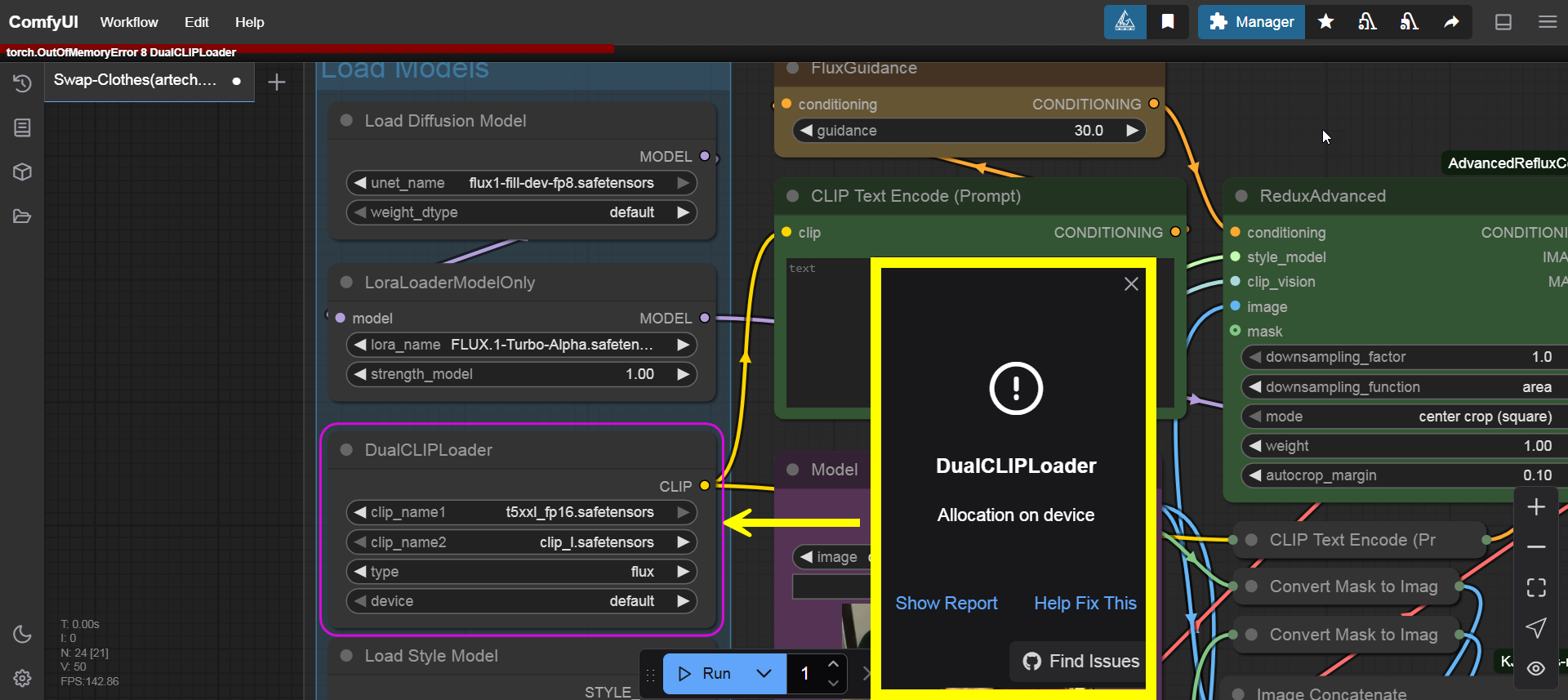Open settings gear in sidebar
The height and width of the screenshot is (700, 1568).
click(22, 678)
